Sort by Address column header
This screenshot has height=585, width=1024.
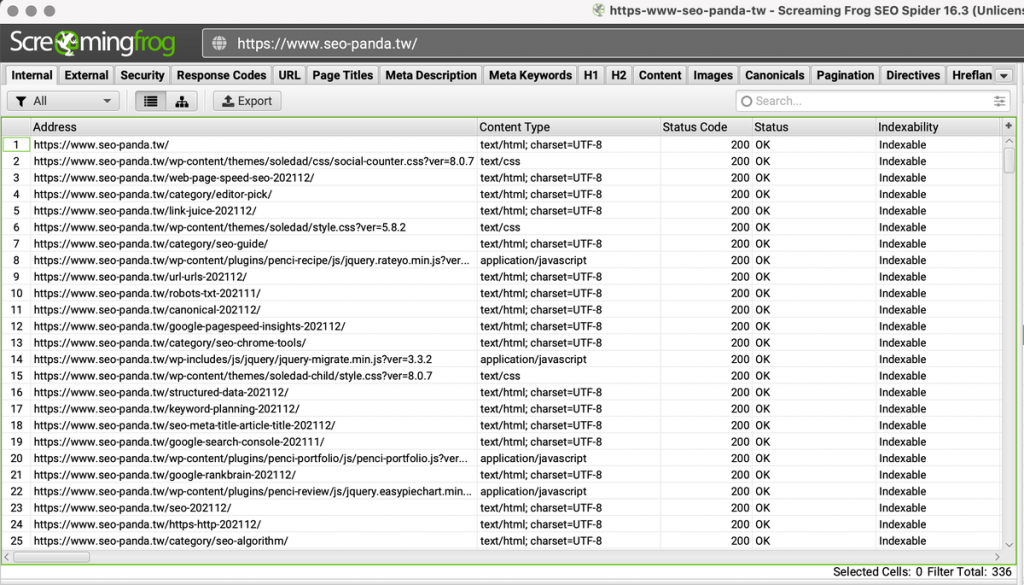(253, 127)
